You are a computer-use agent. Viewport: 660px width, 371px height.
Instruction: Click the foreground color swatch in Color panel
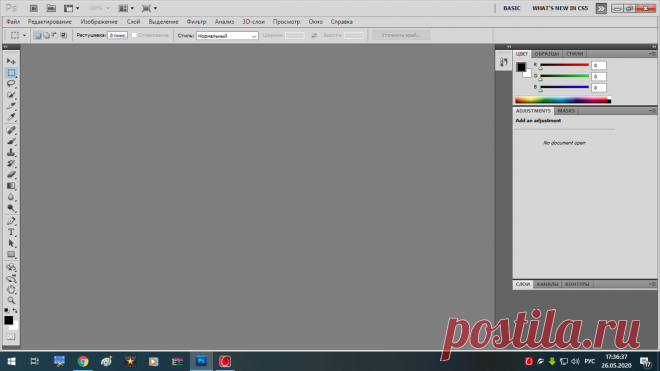tap(521, 67)
